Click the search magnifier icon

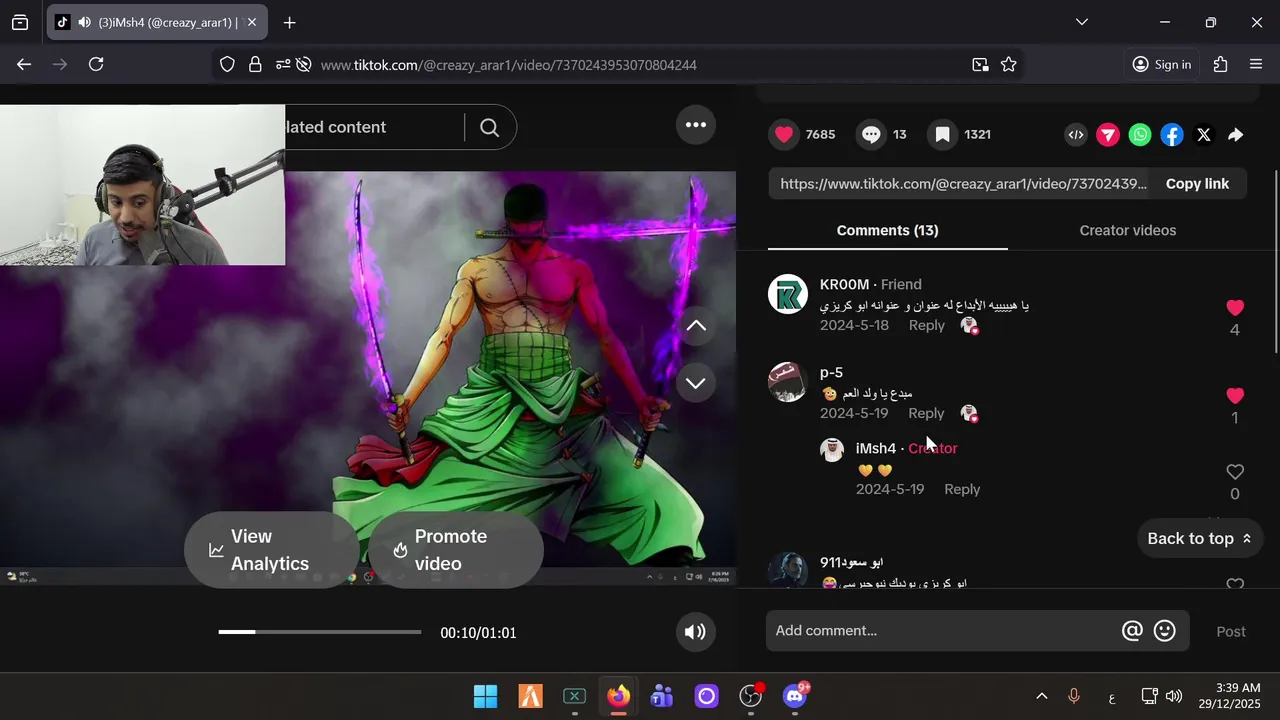[x=489, y=127]
